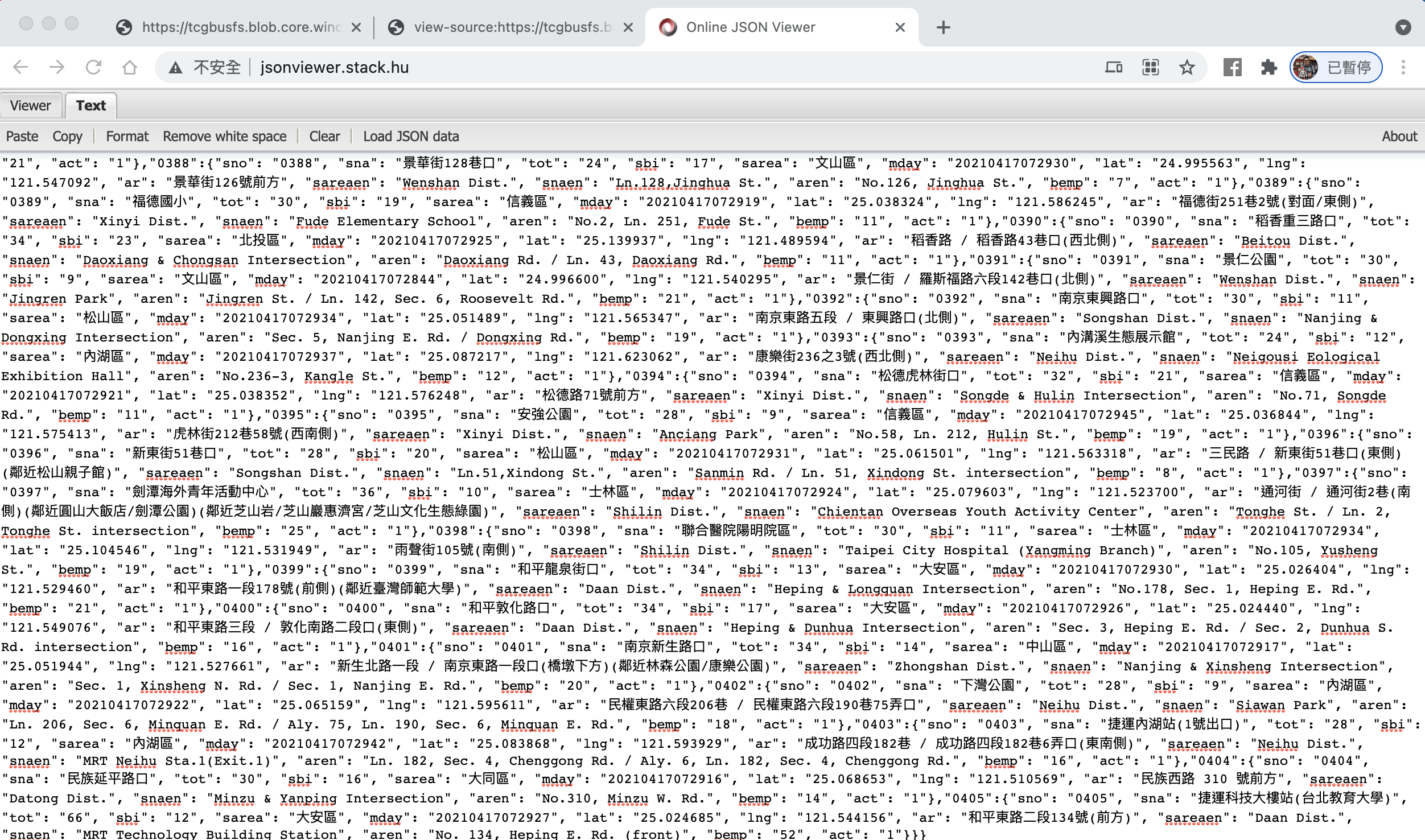
Task: Click the text "Chientan Overseas Youth Activity Center"
Action: click(978, 512)
